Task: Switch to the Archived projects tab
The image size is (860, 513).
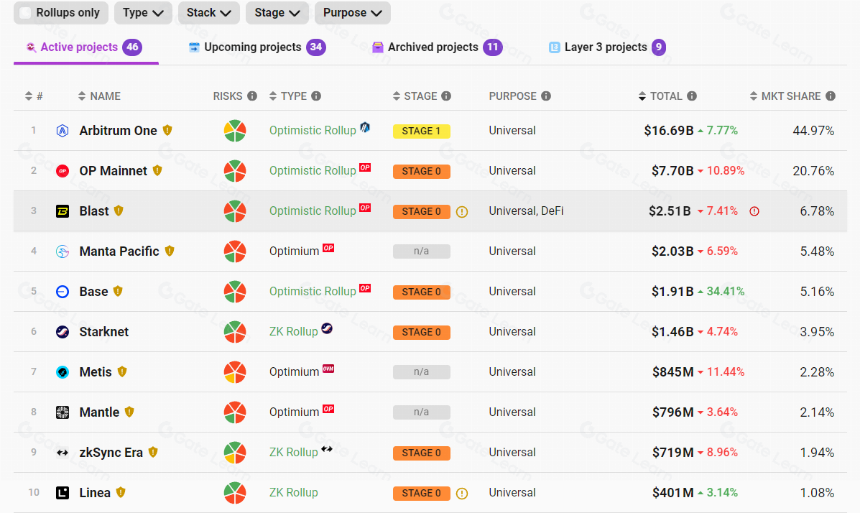Action: click(x=437, y=47)
